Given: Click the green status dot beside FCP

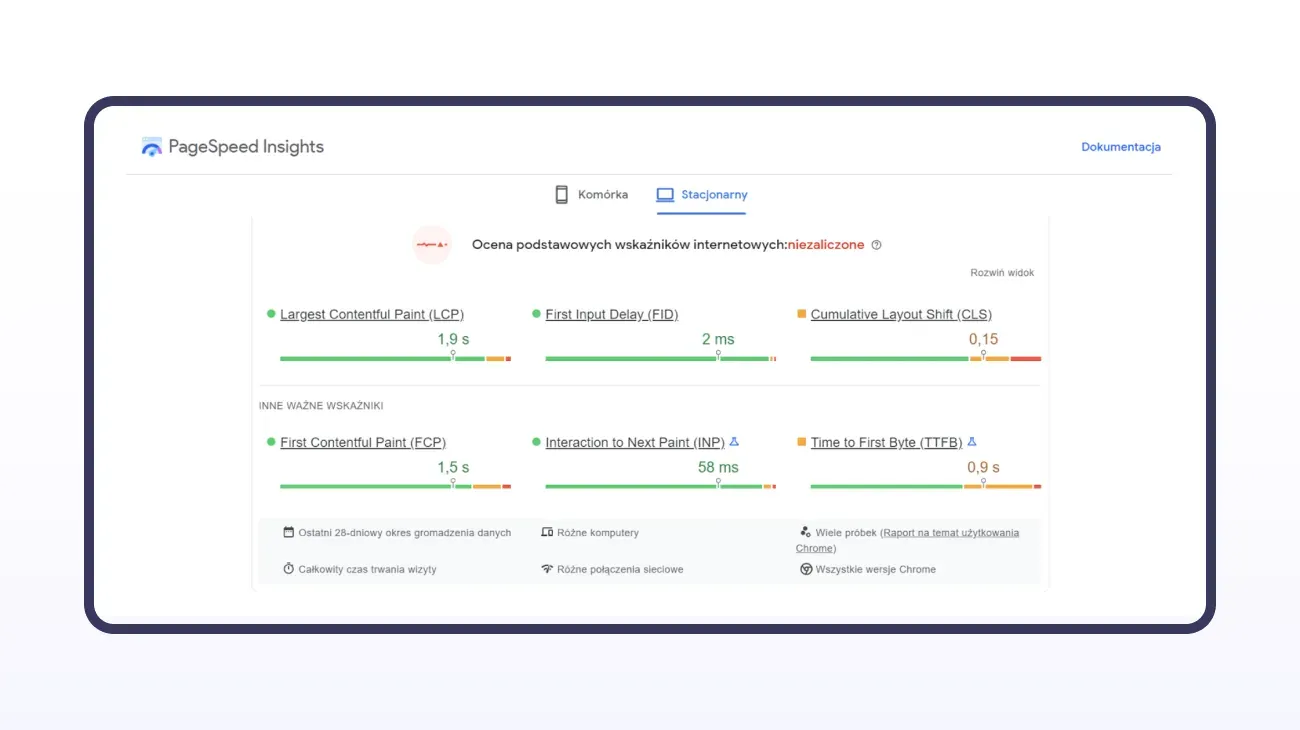Looking at the screenshot, I should tap(271, 441).
